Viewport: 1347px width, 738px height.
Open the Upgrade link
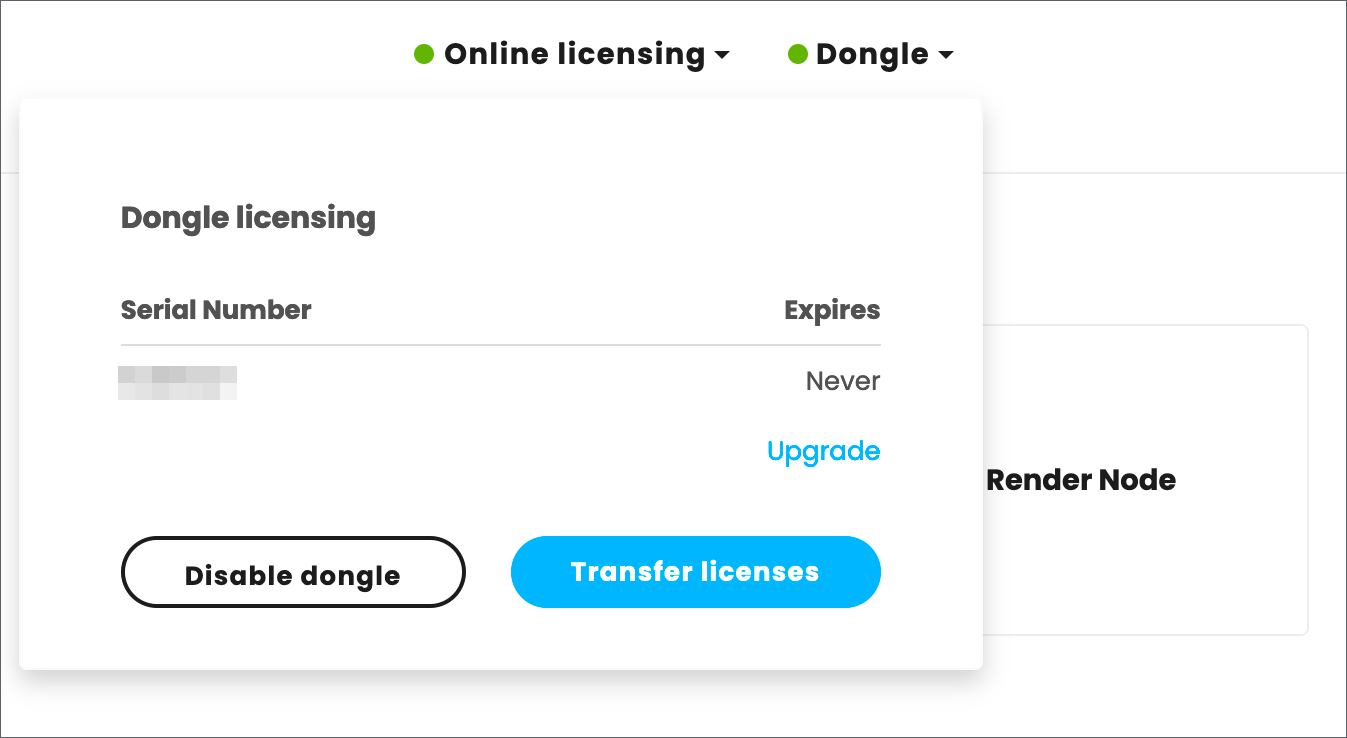(823, 451)
